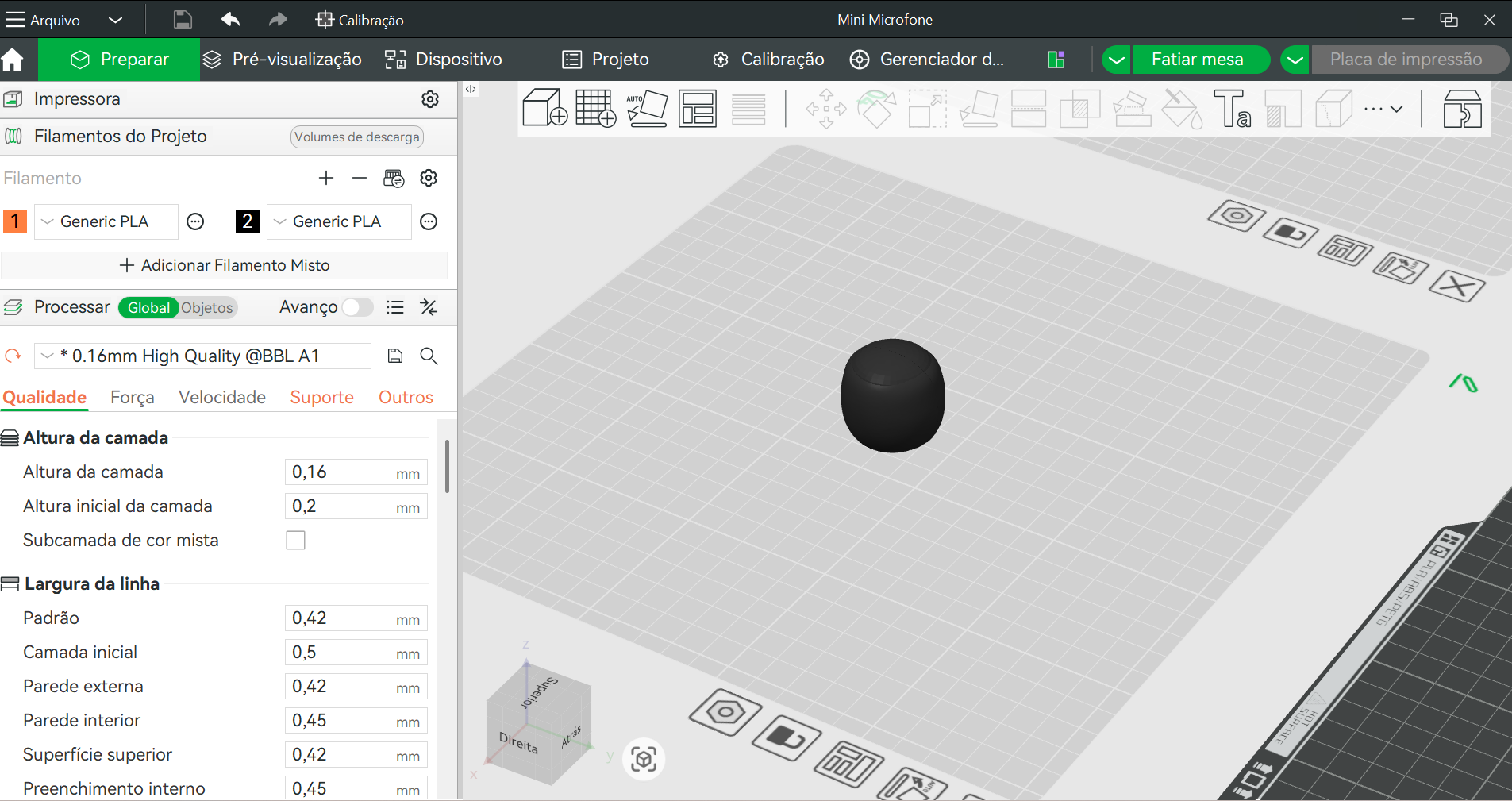Switch to the Pré-visualização tab
Image resolution: width=1512 pixels, height=801 pixels.
pyautogui.click(x=282, y=60)
